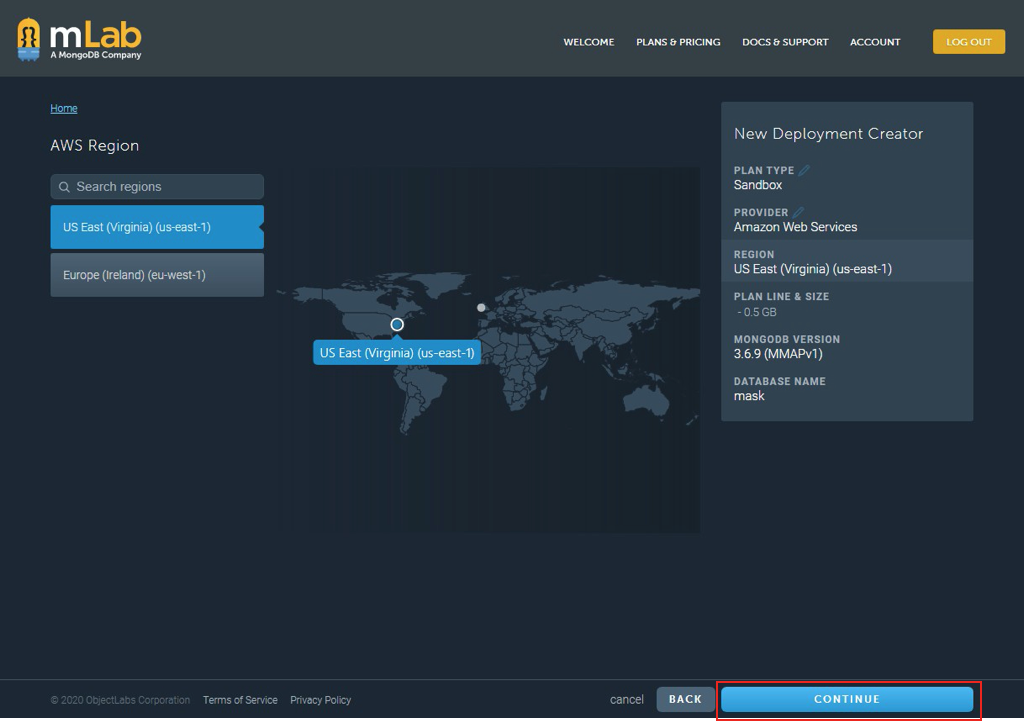Click the 3.6.9 (MMAPv1) version text
Viewport: 1024px width, 722px height.
click(x=778, y=354)
